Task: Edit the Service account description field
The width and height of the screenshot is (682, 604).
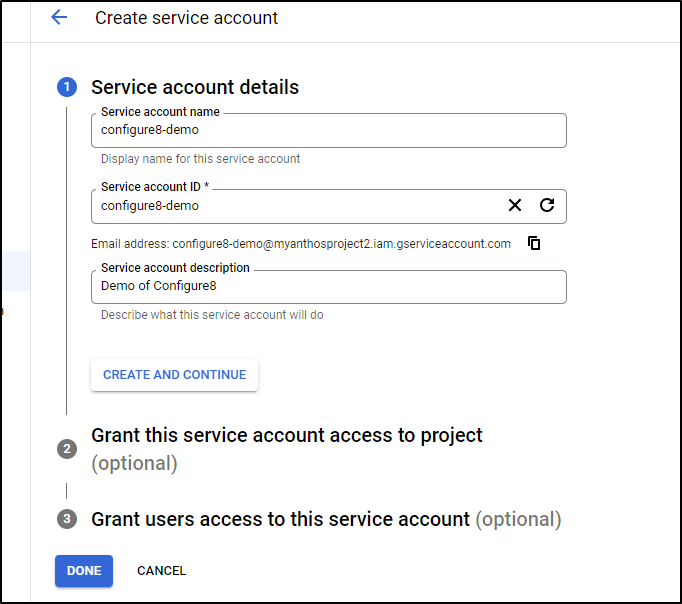Action: point(329,287)
